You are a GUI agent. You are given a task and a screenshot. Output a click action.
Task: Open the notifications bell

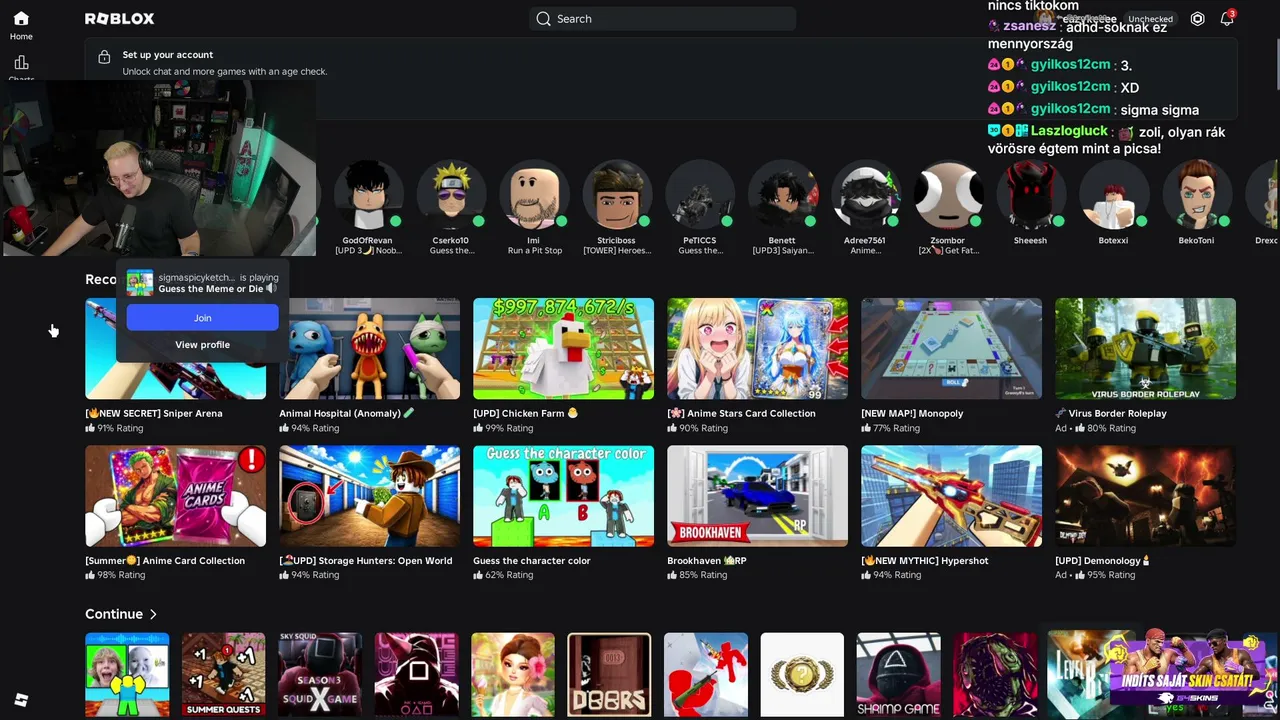[x=1227, y=19]
